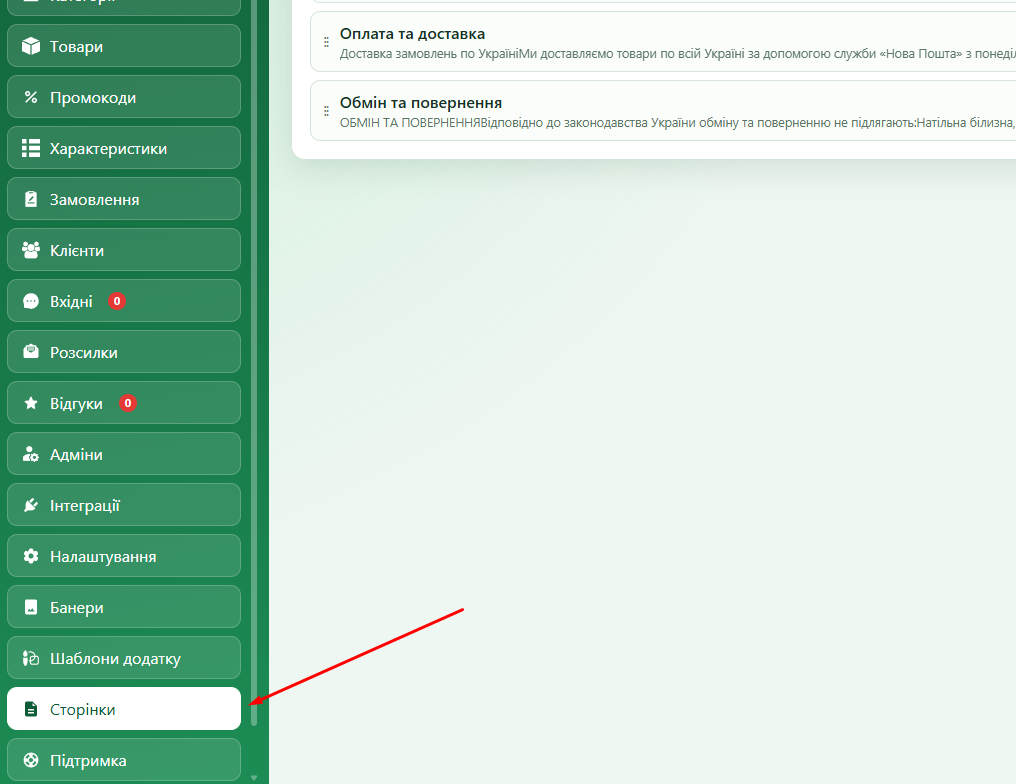Click the box icon next to Товари
The height and width of the screenshot is (784, 1016).
click(x=30, y=46)
